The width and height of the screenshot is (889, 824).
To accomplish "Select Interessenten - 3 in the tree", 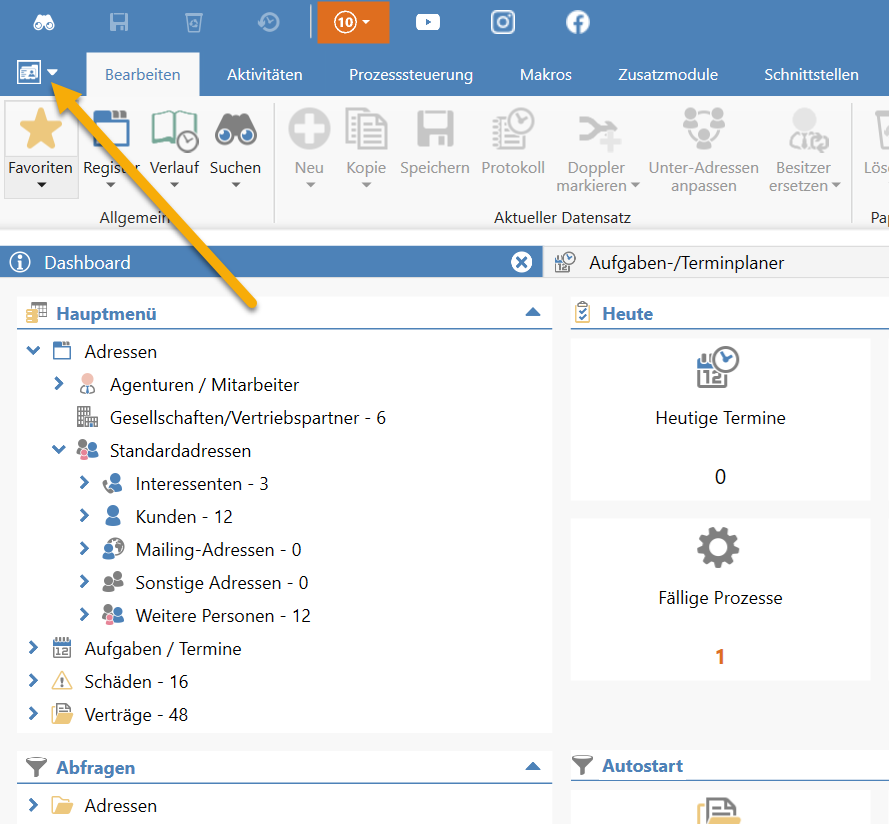I will pos(202,484).
